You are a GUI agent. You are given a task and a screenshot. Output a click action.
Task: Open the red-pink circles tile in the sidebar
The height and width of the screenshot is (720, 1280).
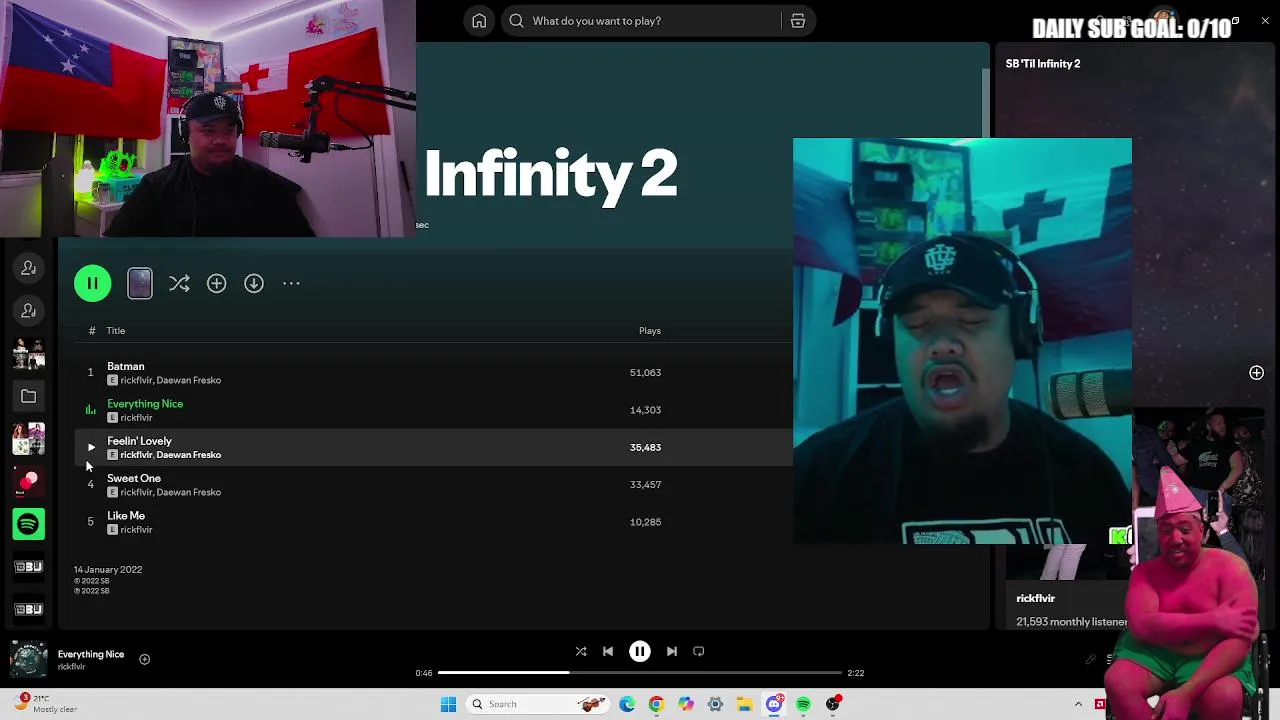(28, 482)
